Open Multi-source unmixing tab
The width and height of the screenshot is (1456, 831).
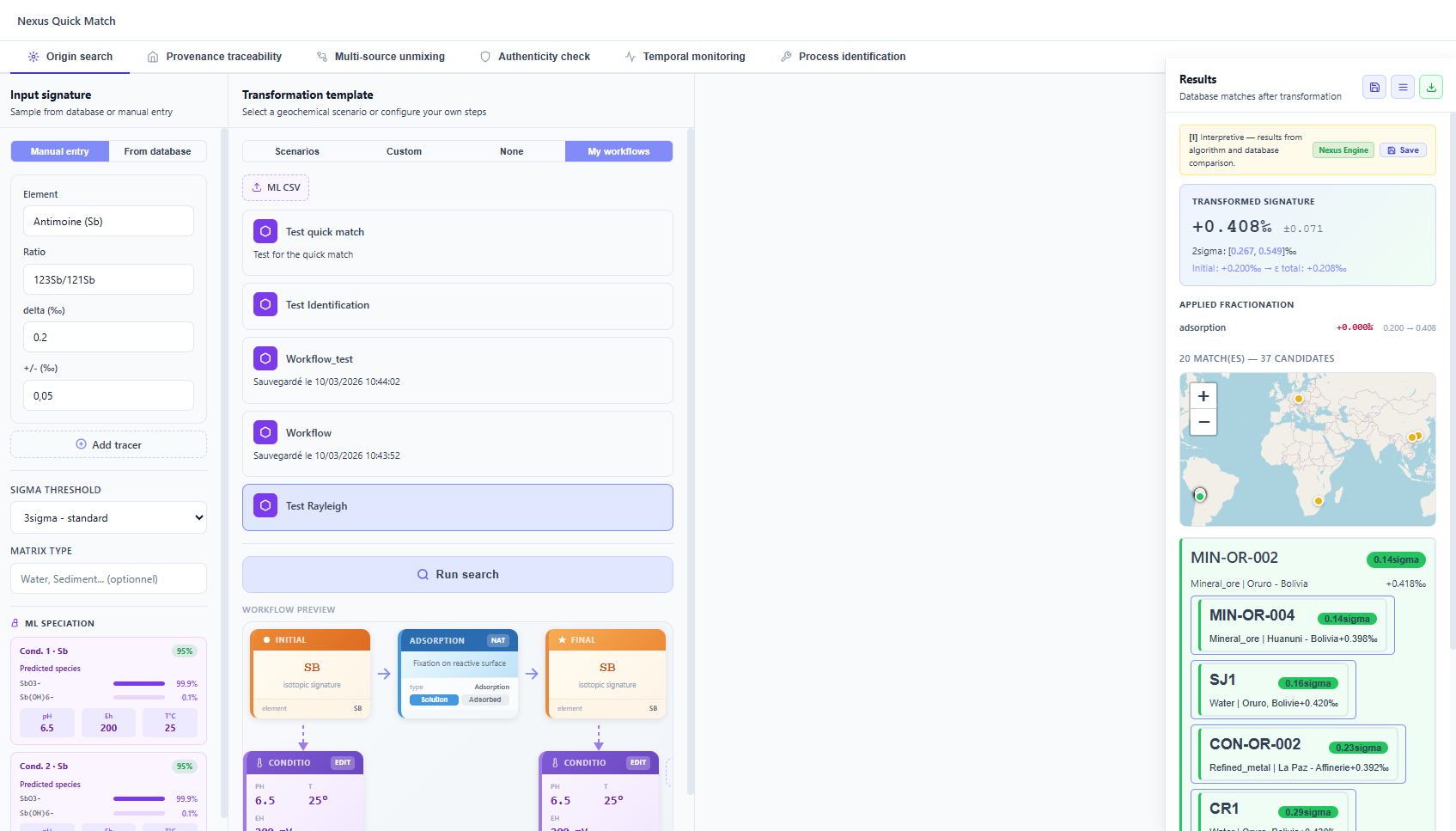381,57
